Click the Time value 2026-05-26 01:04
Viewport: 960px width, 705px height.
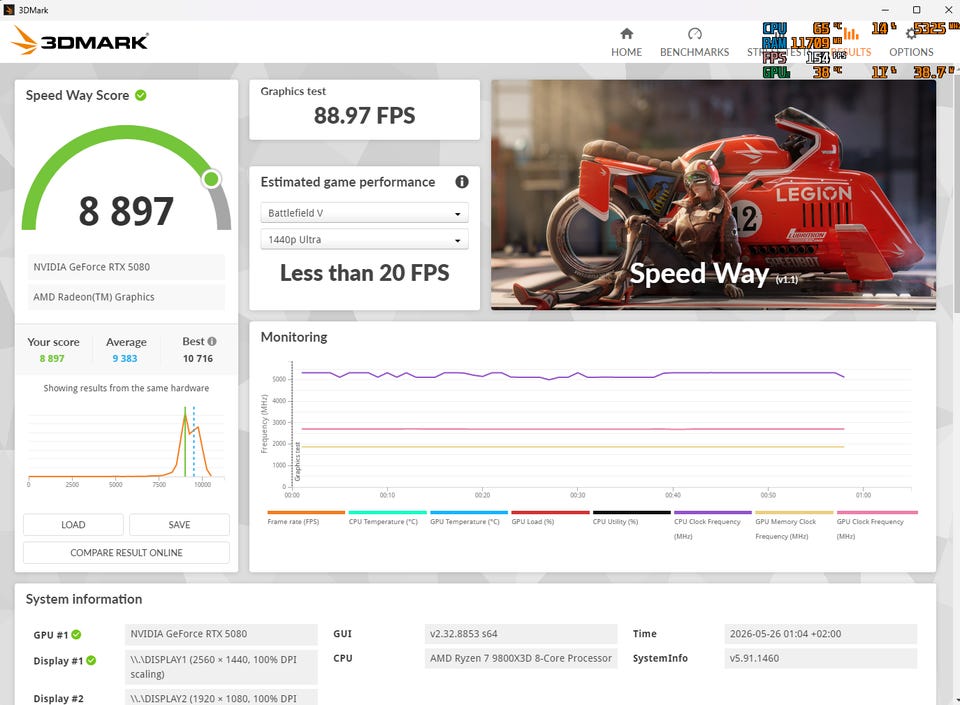[x=820, y=634]
